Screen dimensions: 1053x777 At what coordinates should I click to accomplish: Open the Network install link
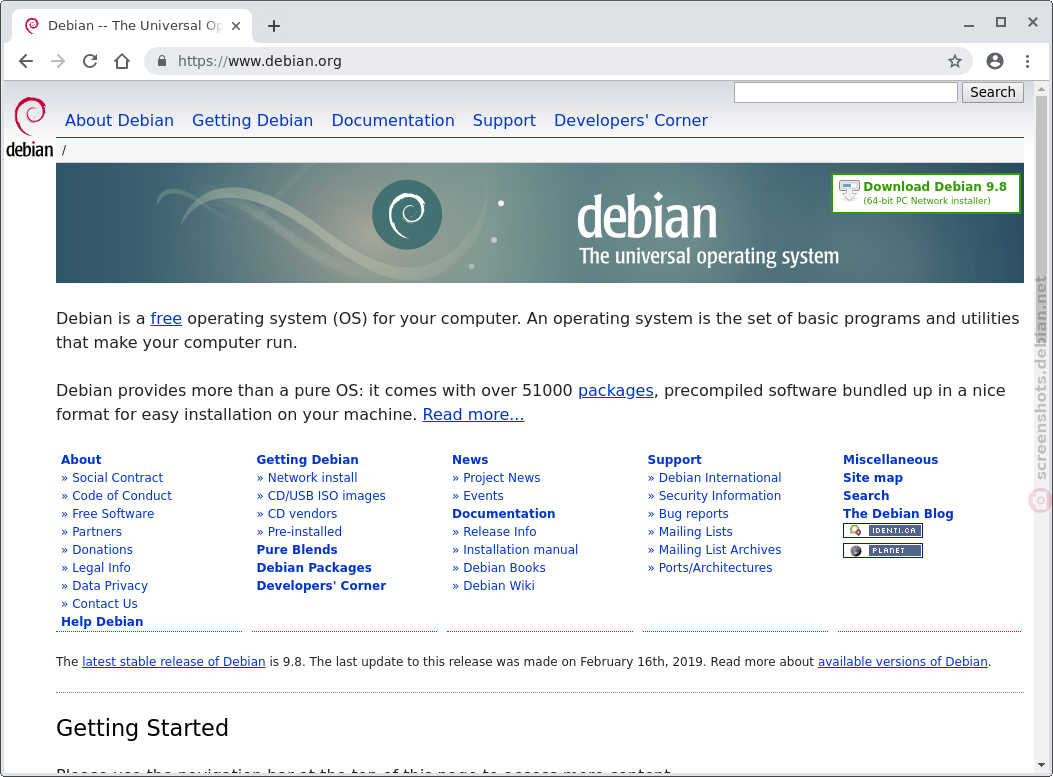pos(312,477)
